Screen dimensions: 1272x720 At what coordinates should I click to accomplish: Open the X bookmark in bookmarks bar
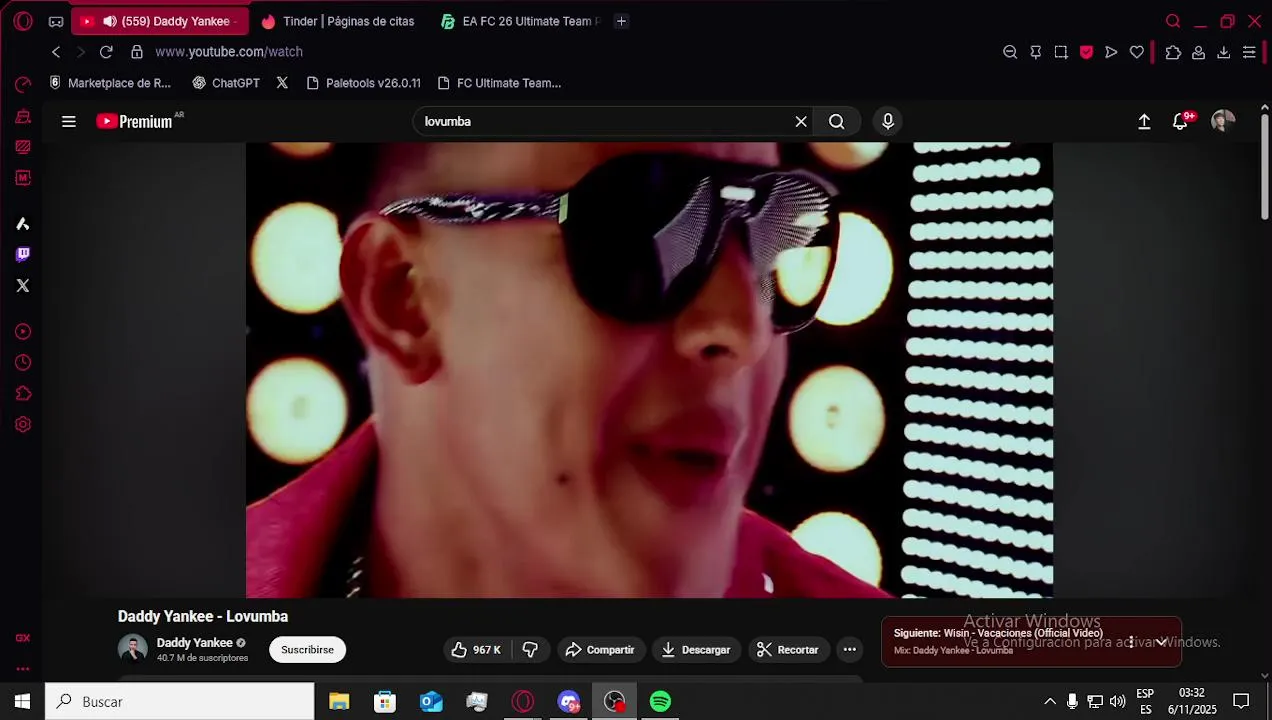282,83
